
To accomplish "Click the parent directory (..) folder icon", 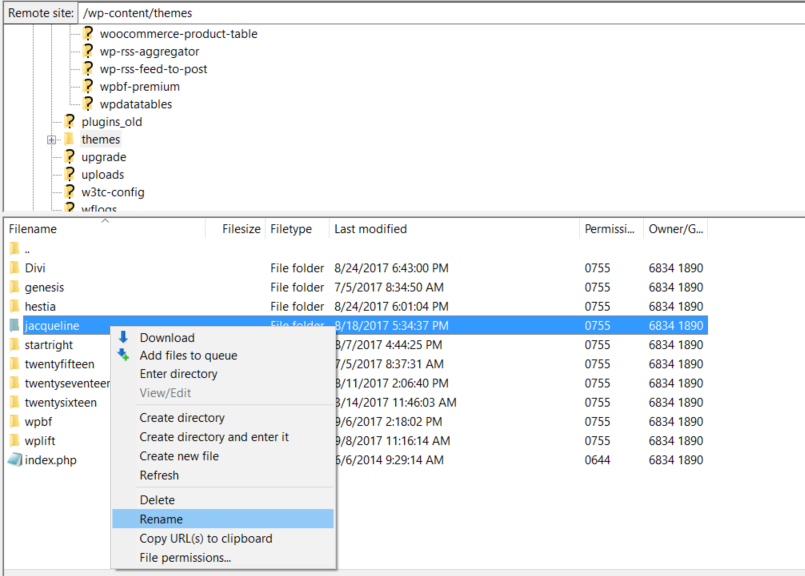I will (x=14, y=248).
